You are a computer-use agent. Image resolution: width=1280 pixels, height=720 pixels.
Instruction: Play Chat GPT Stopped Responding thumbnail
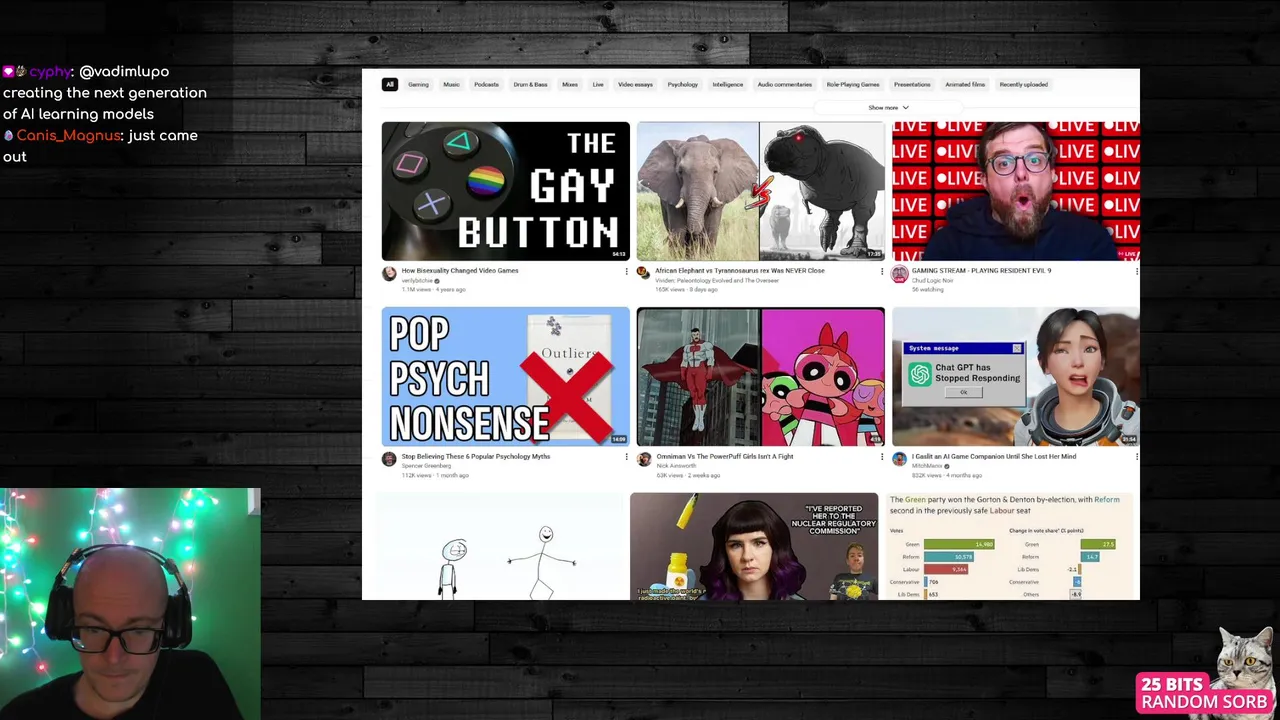click(x=1016, y=377)
